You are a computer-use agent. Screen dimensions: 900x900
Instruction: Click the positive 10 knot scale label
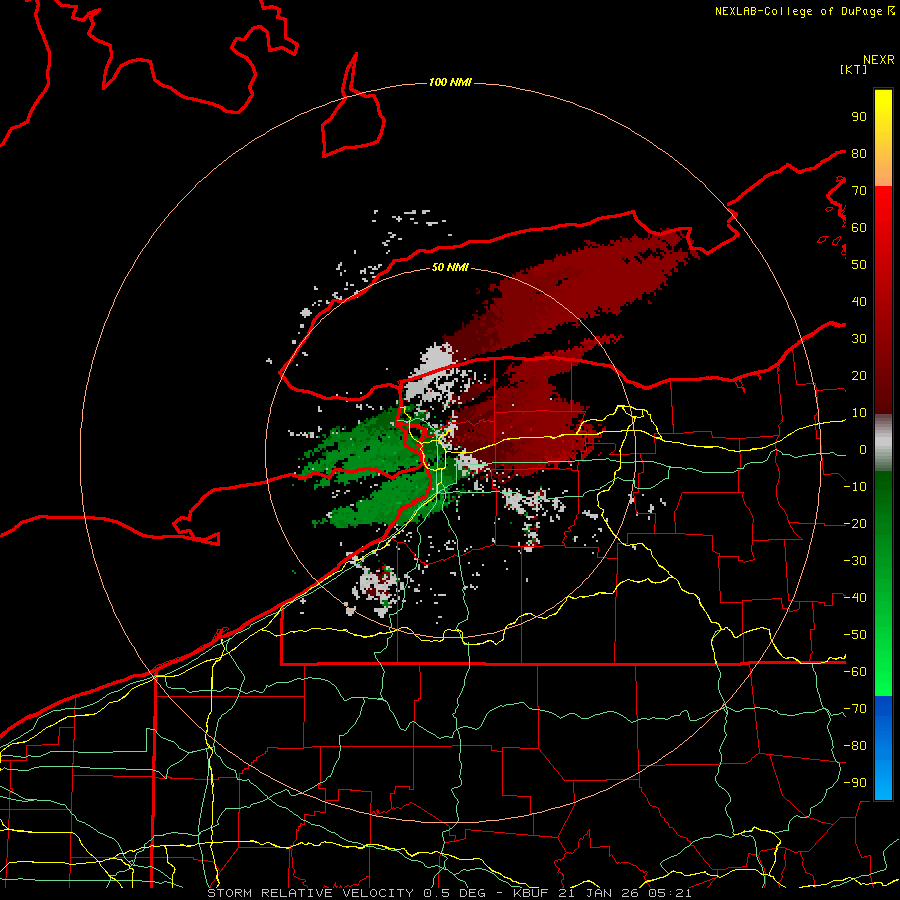(x=859, y=413)
